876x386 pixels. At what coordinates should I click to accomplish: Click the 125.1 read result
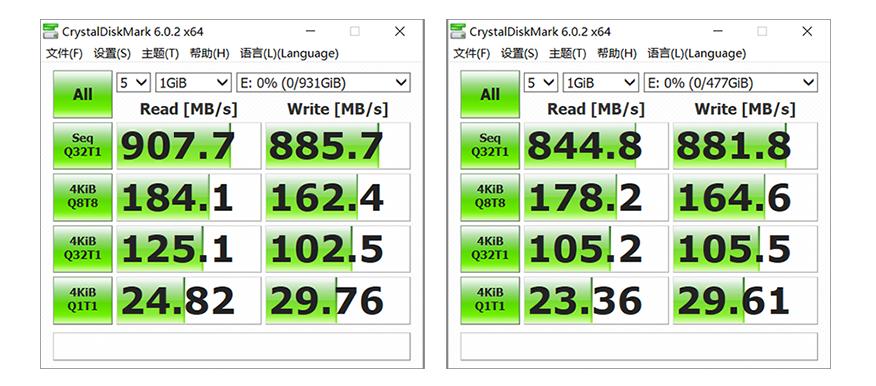click(189, 248)
